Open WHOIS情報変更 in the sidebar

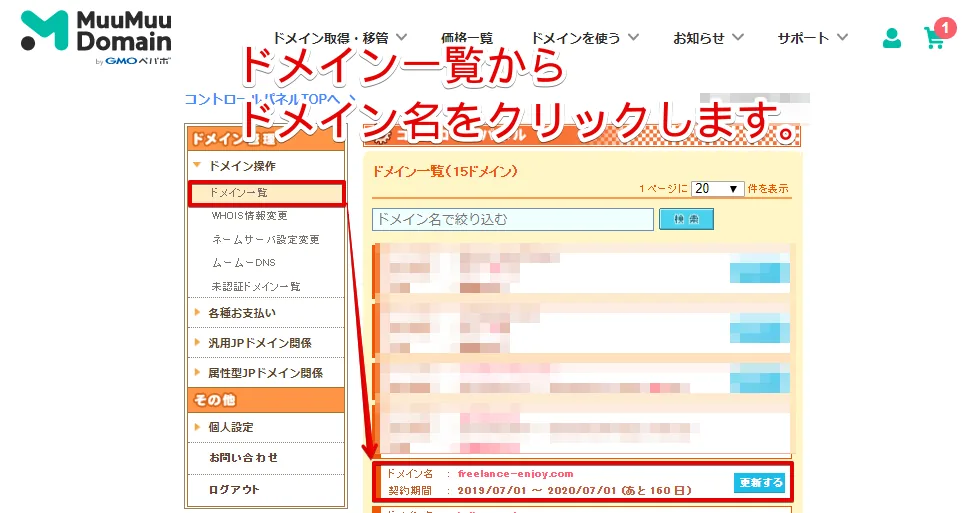(250, 216)
